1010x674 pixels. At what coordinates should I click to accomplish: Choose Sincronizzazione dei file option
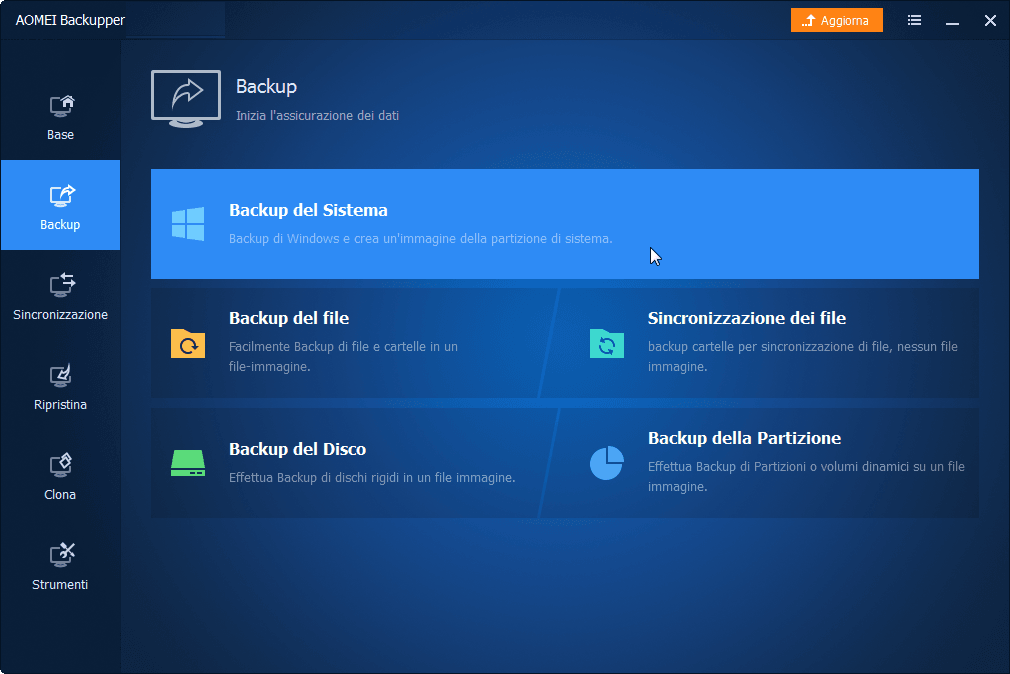(x=760, y=343)
